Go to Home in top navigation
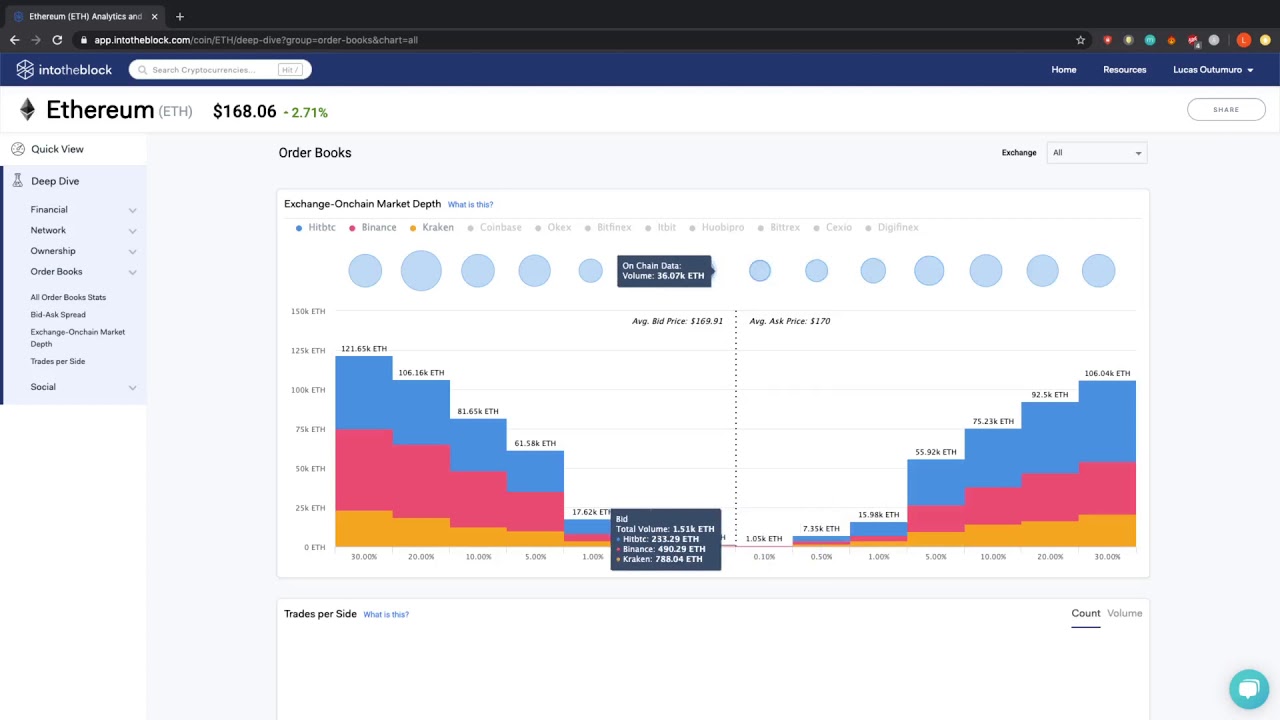This screenshot has height=720, width=1280. click(x=1064, y=70)
